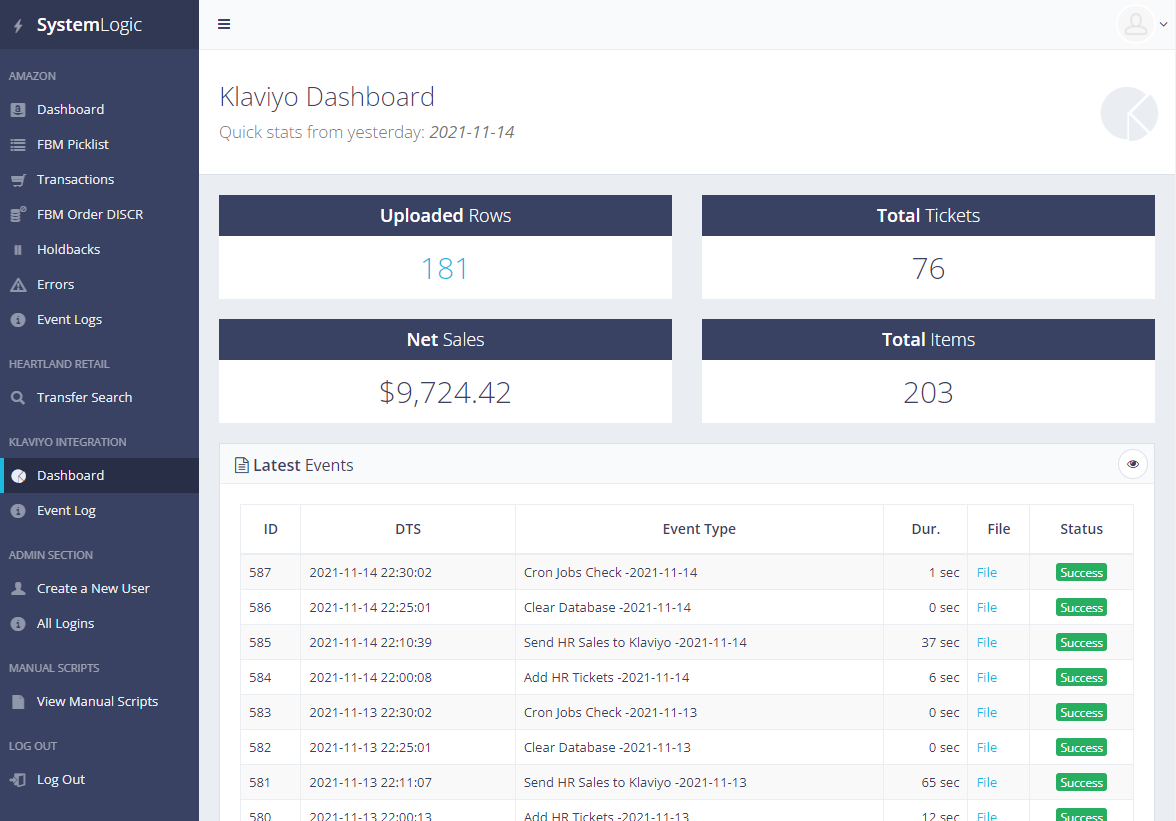Open FBM Picklist list icon
The width and height of the screenshot is (1176, 821).
pos(18,145)
